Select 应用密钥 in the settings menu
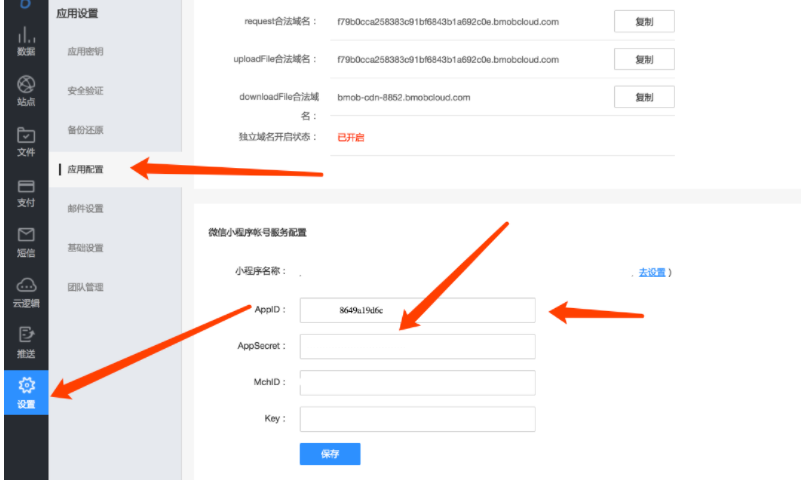801x486 pixels. pos(85,52)
